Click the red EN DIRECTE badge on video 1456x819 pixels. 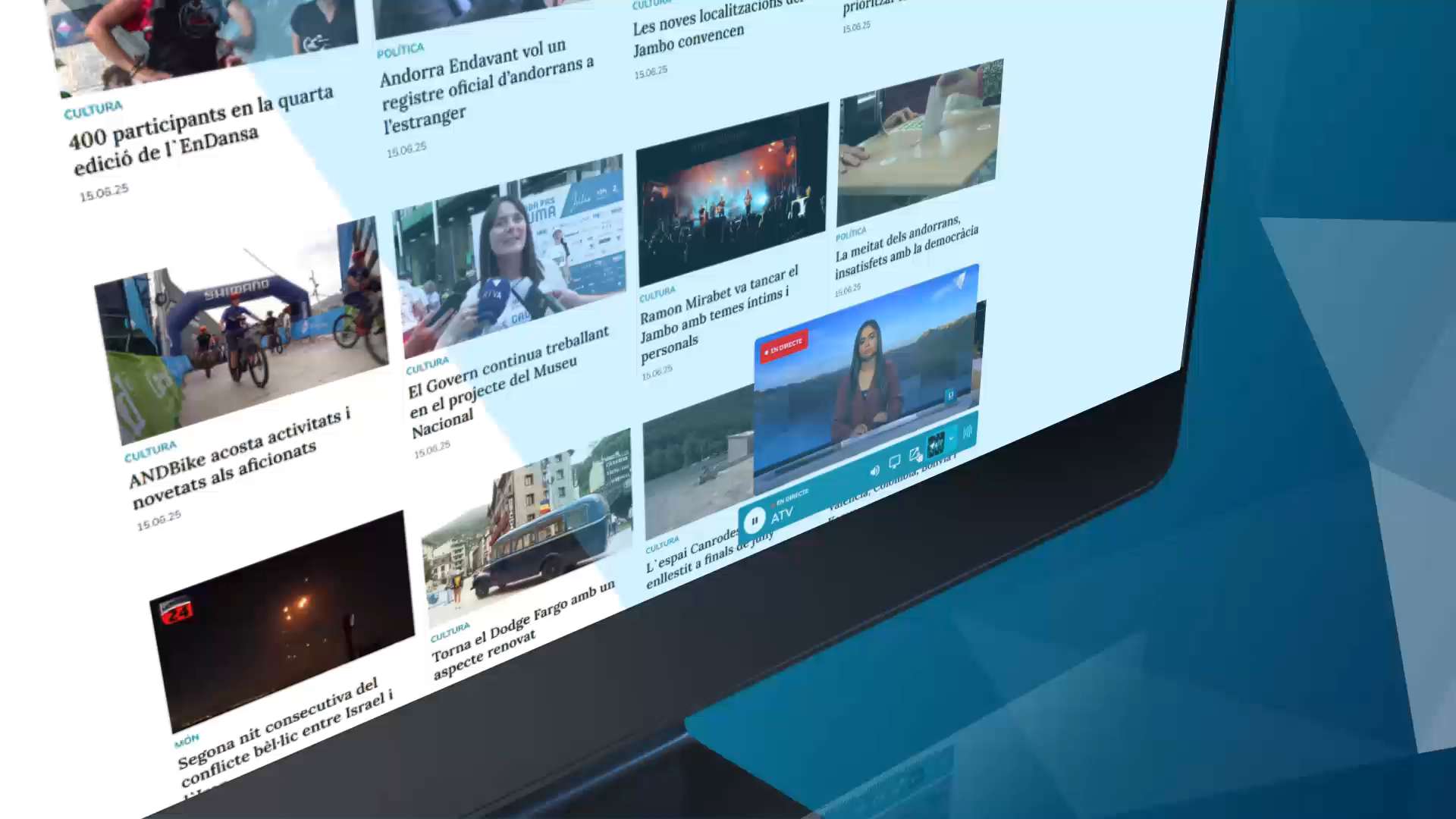pyautogui.click(x=784, y=347)
